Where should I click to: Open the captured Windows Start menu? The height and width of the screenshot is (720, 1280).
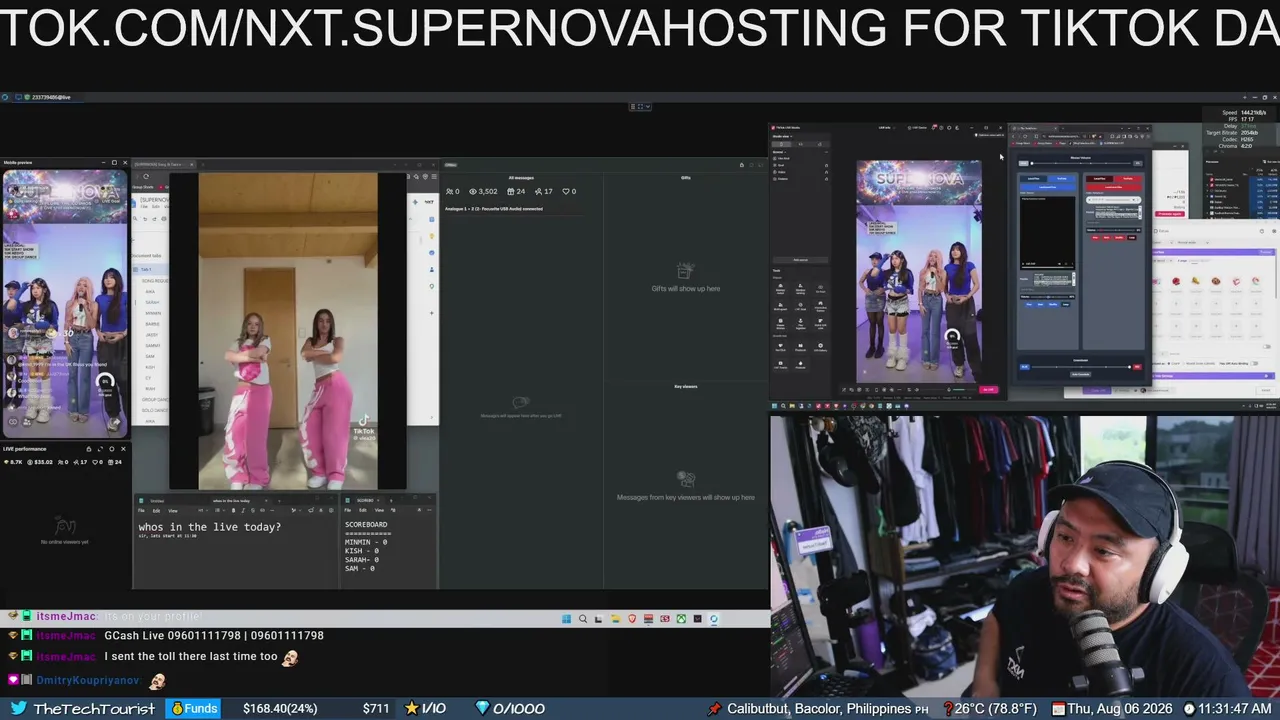tap(566, 619)
